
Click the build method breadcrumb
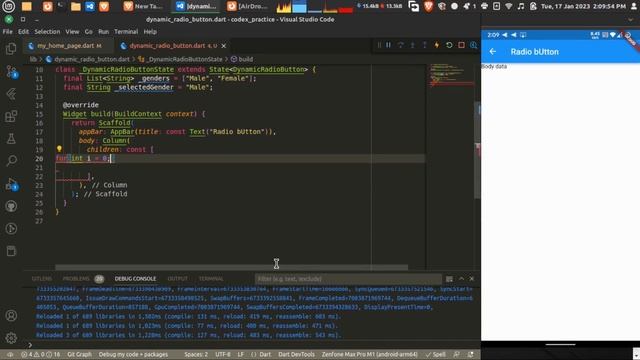point(242,59)
